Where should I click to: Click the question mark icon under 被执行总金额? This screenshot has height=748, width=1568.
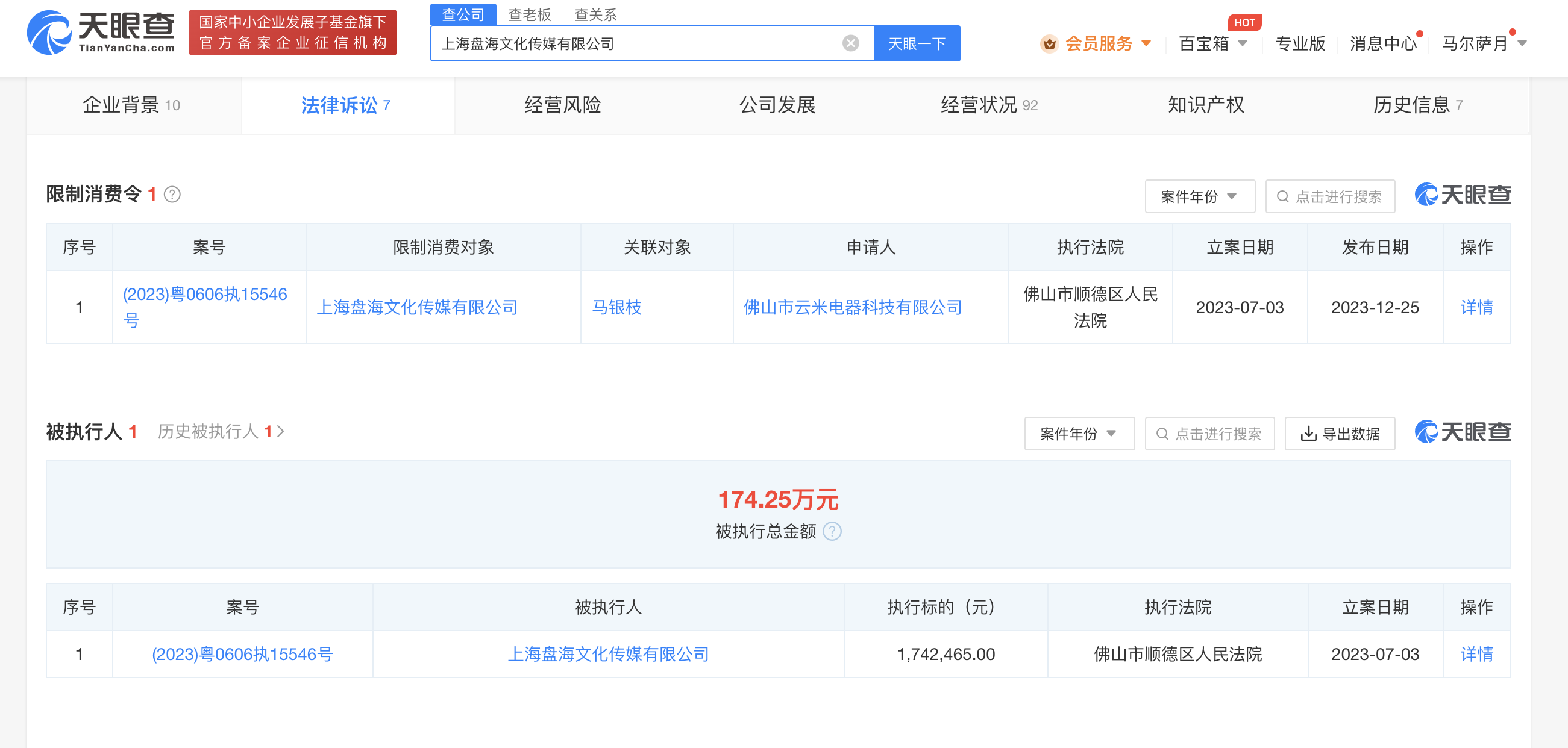[833, 532]
